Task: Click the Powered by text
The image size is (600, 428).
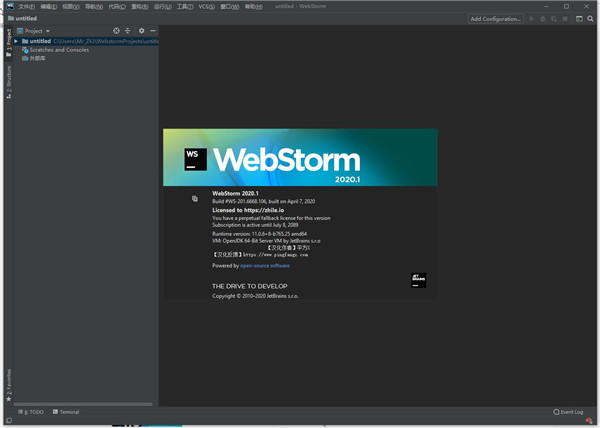Action: [225, 266]
